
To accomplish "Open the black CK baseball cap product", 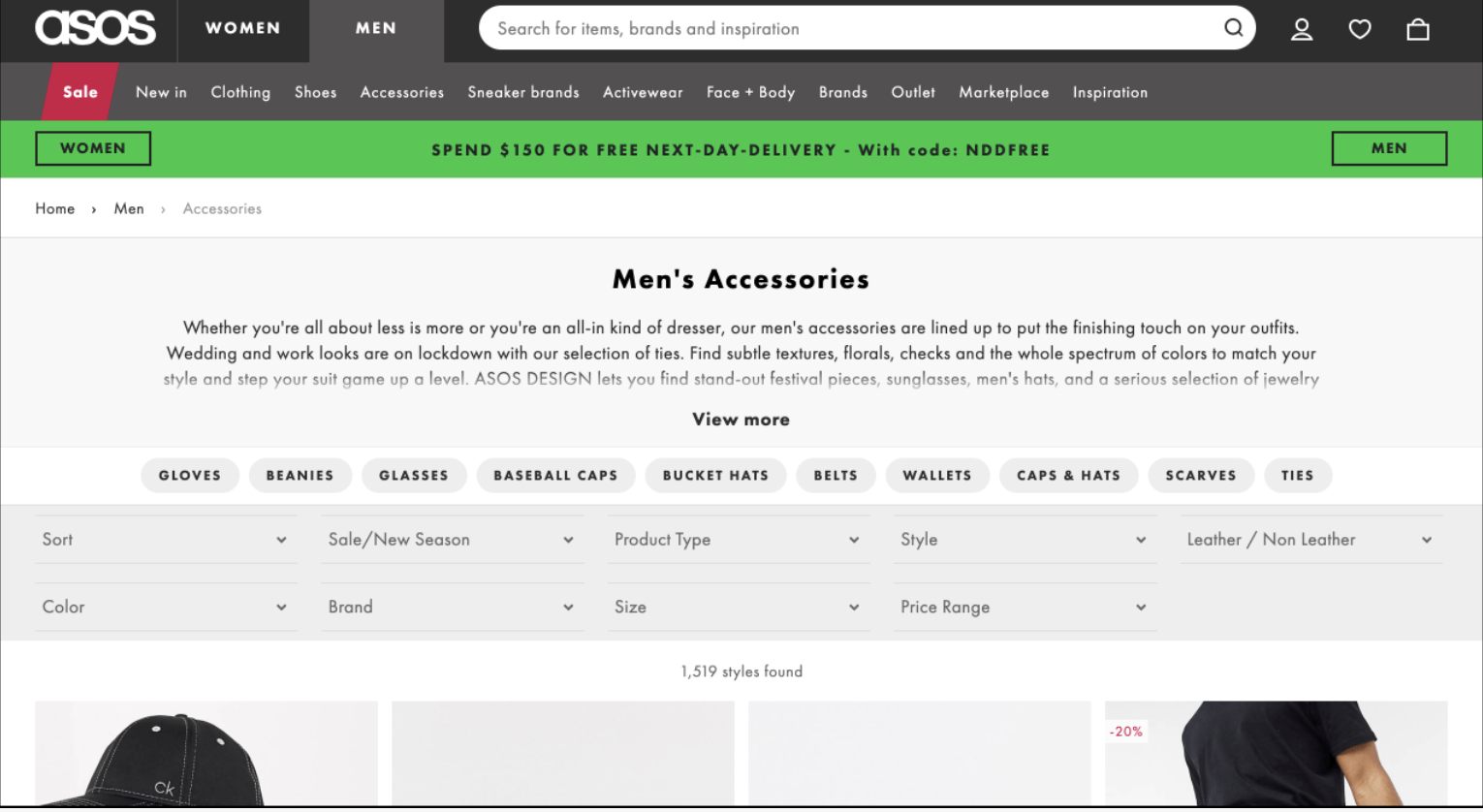I will tap(206, 754).
